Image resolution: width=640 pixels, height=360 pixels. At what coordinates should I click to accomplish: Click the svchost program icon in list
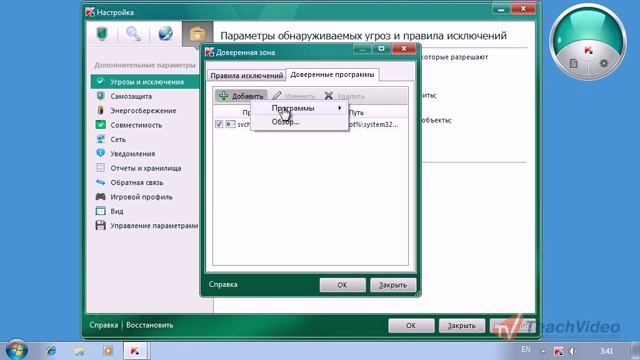click(230, 124)
